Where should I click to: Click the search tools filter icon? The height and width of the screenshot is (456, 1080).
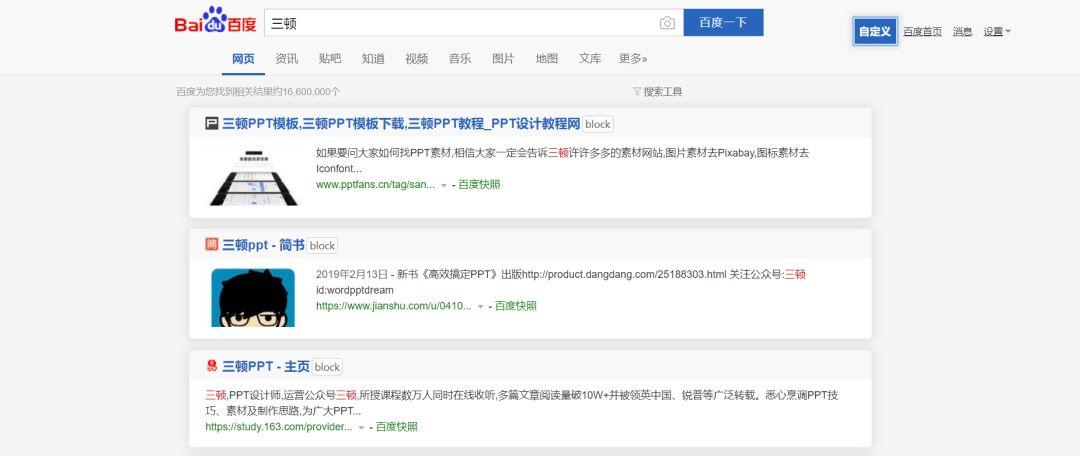coord(636,92)
